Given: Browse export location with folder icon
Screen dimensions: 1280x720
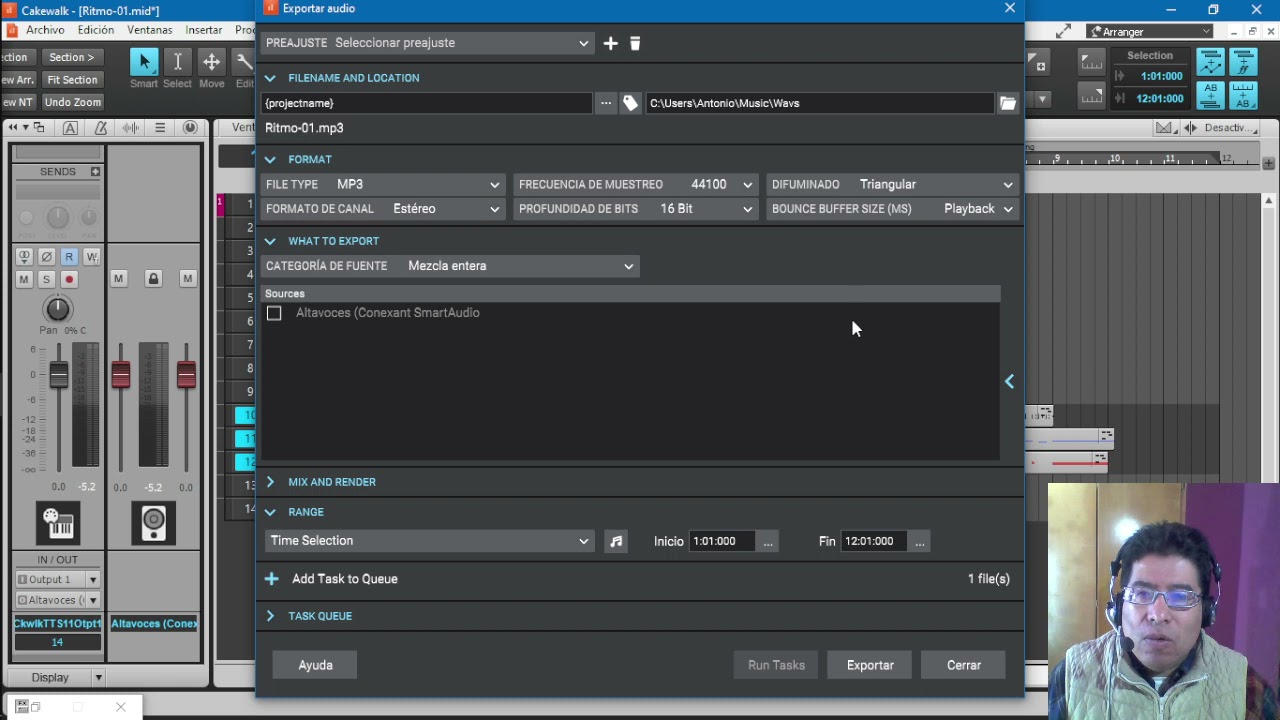Looking at the screenshot, I should tap(1008, 103).
